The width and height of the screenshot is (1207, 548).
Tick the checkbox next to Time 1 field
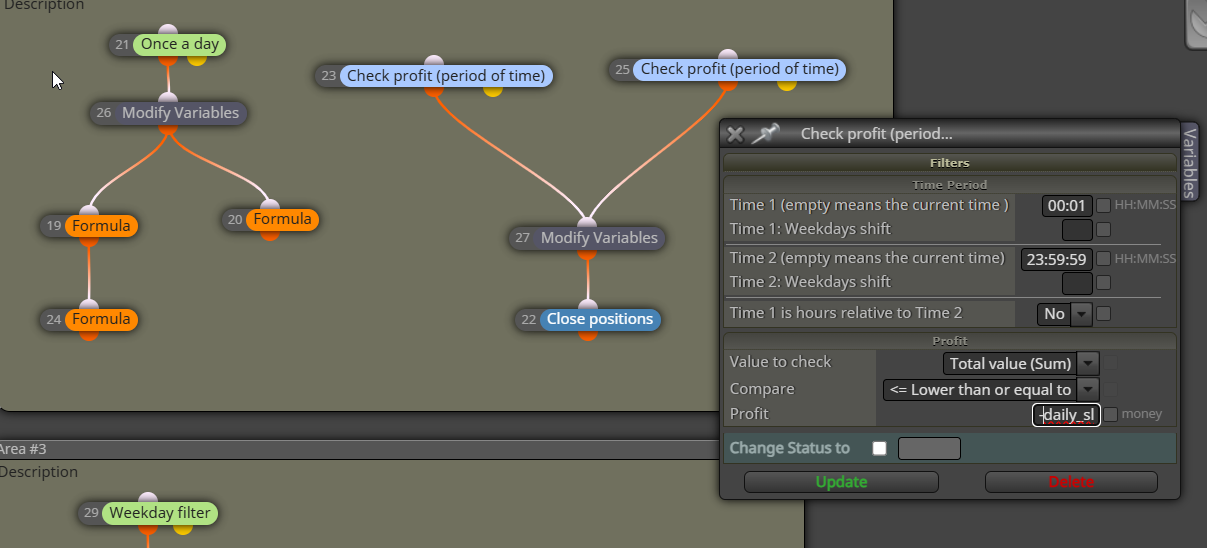click(x=1103, y=205)
